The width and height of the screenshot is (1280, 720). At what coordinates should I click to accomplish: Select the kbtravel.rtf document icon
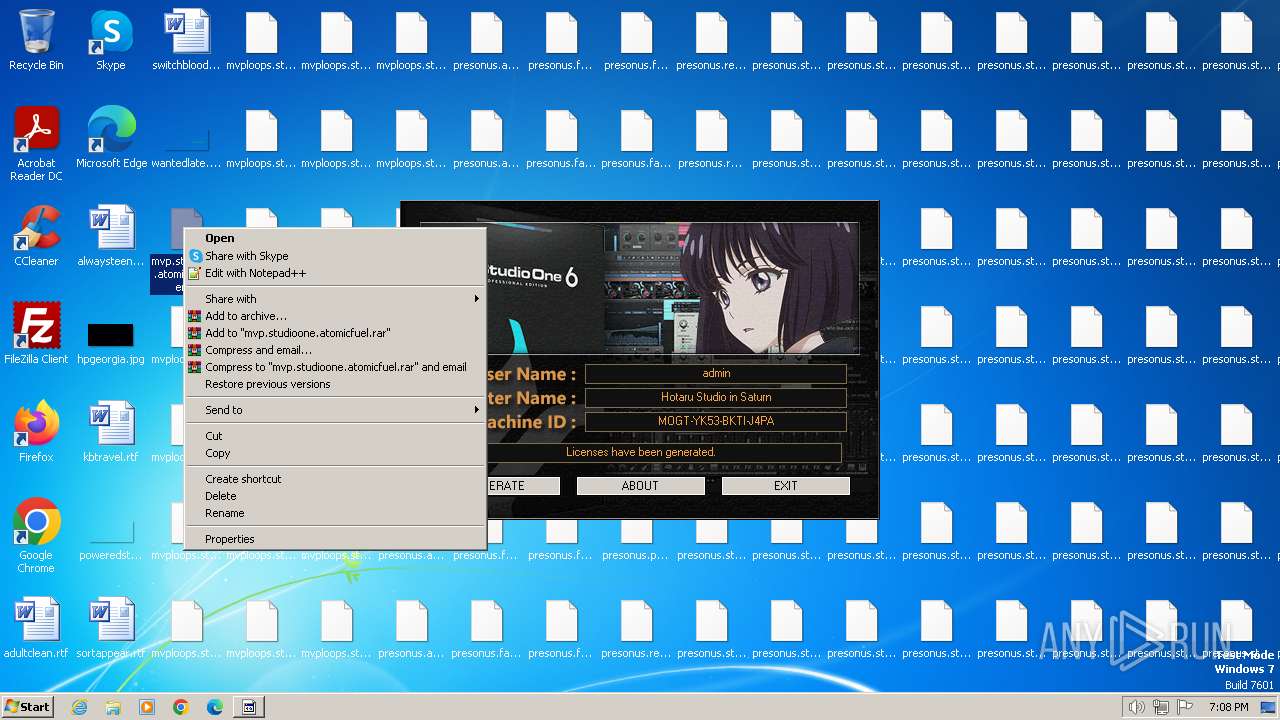pos(111,432)
